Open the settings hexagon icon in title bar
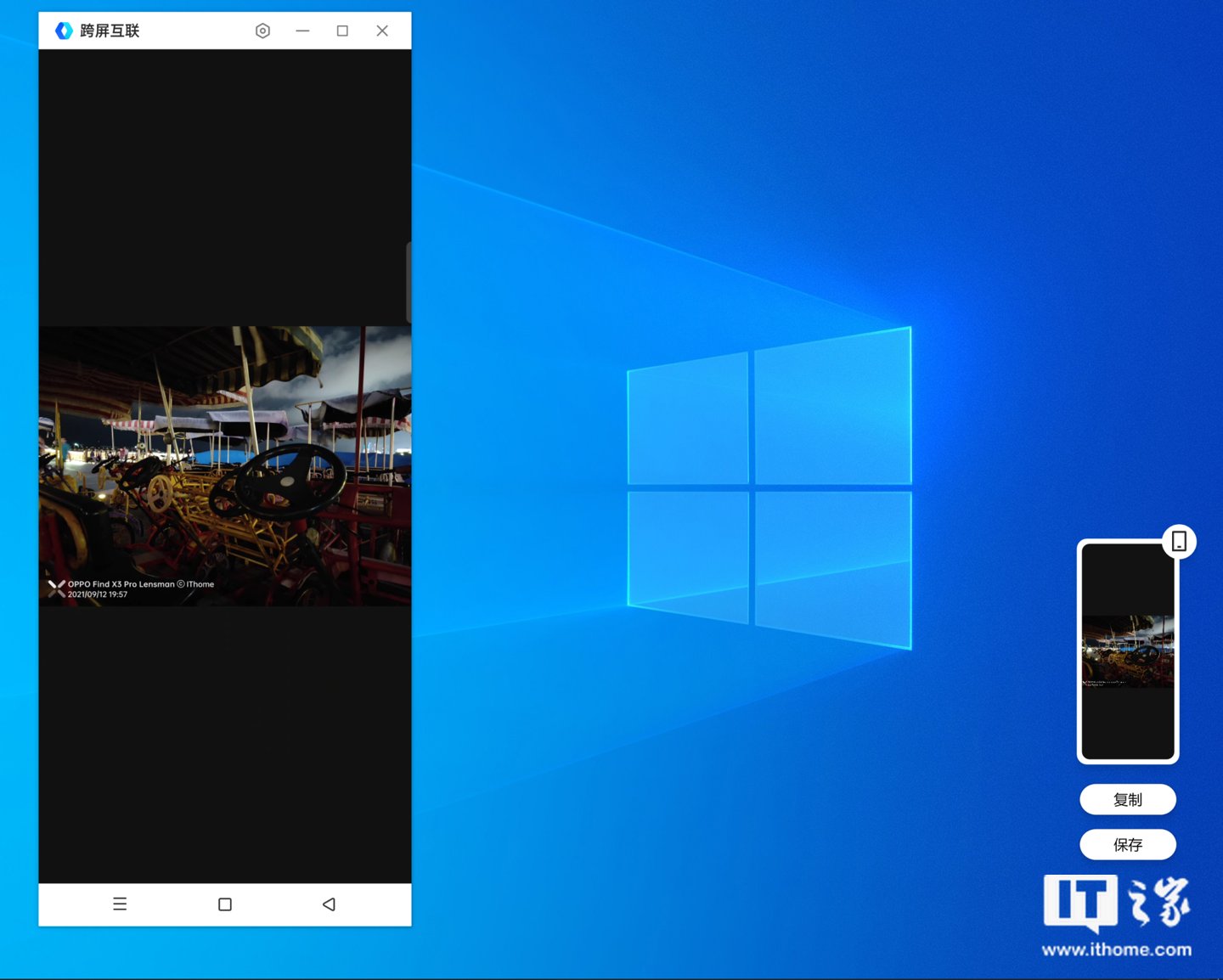 pos(262,31)
